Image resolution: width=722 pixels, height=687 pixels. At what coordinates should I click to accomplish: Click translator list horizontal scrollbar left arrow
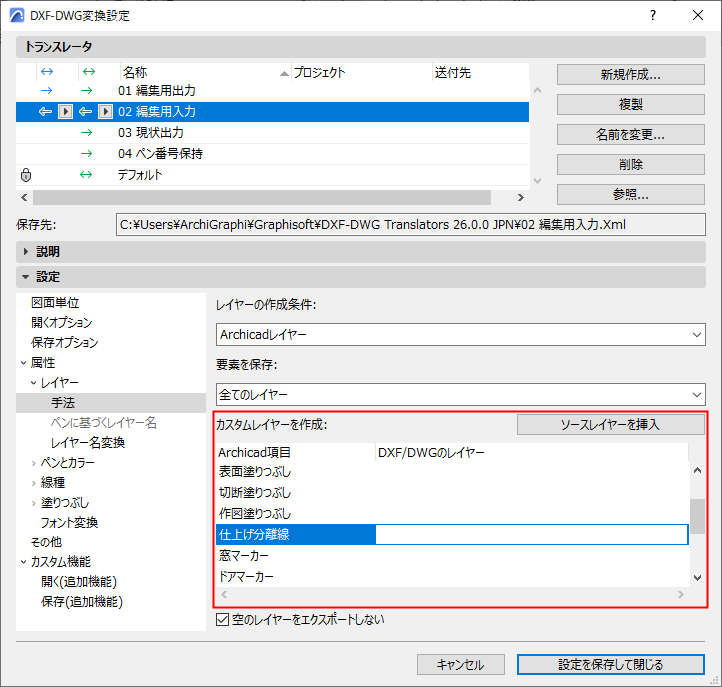click(x=24, y=198)
